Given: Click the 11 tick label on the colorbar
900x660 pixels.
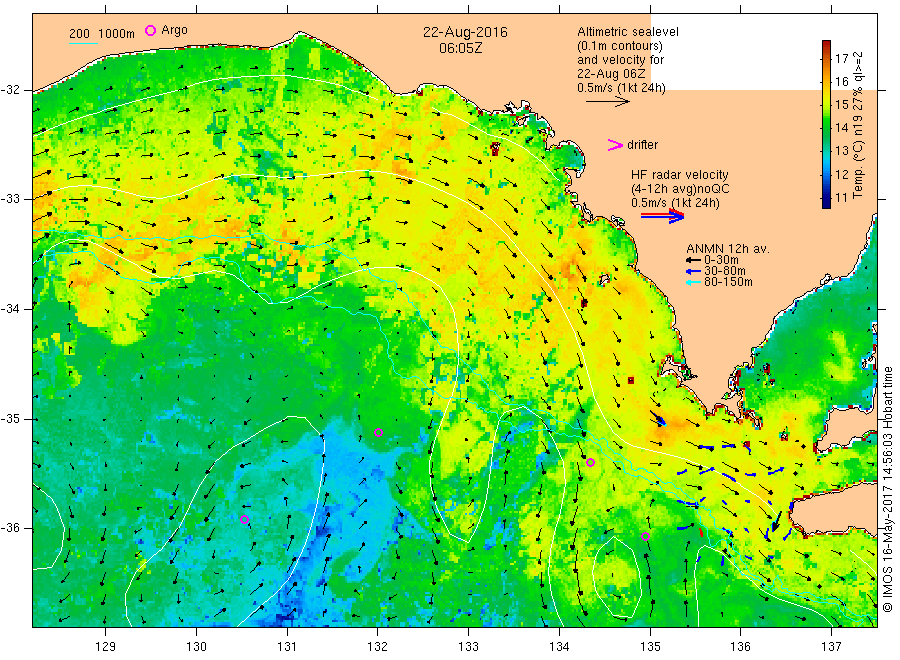Looking at the screenshot, I should 841,197.
